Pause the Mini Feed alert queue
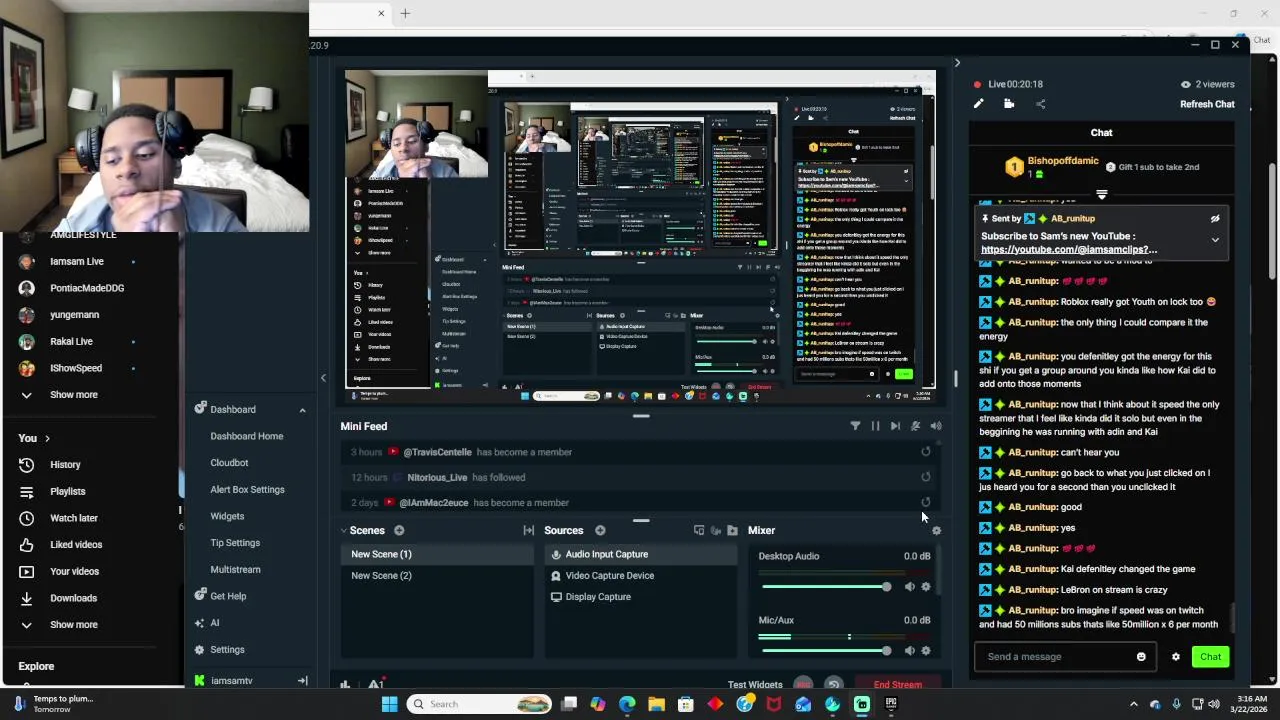Screen dimensions: 1280x720 point(875,426)
